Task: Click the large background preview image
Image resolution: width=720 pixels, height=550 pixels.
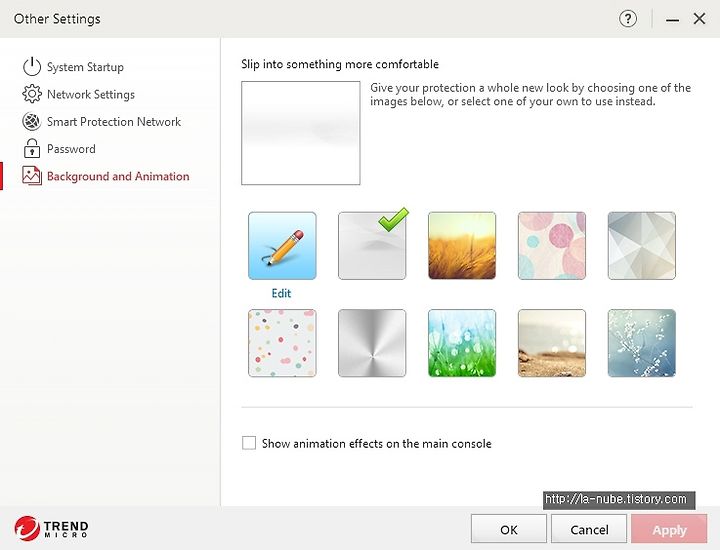Action: pyautogui.click(x=301, y=133)
